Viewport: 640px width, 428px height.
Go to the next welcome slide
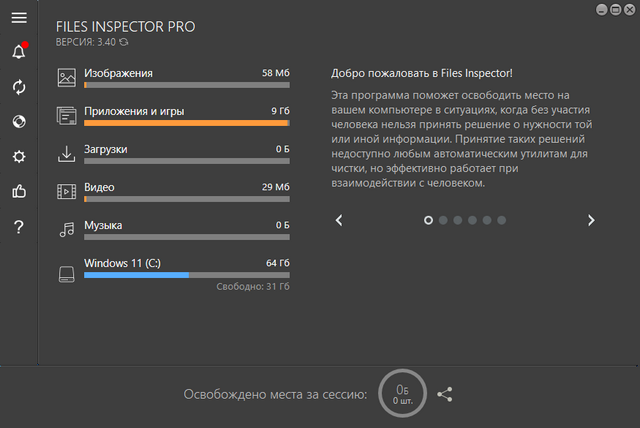click(x=591, y=220)
